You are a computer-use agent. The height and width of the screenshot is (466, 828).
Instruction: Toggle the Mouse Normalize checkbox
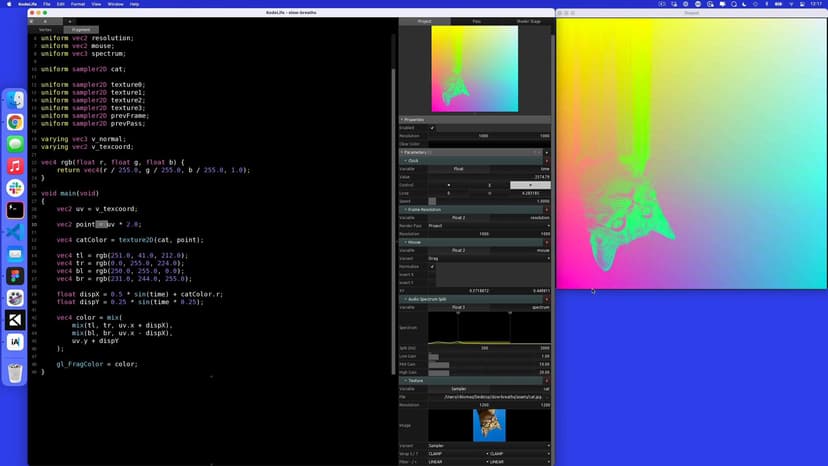click(x=432, y=267)
